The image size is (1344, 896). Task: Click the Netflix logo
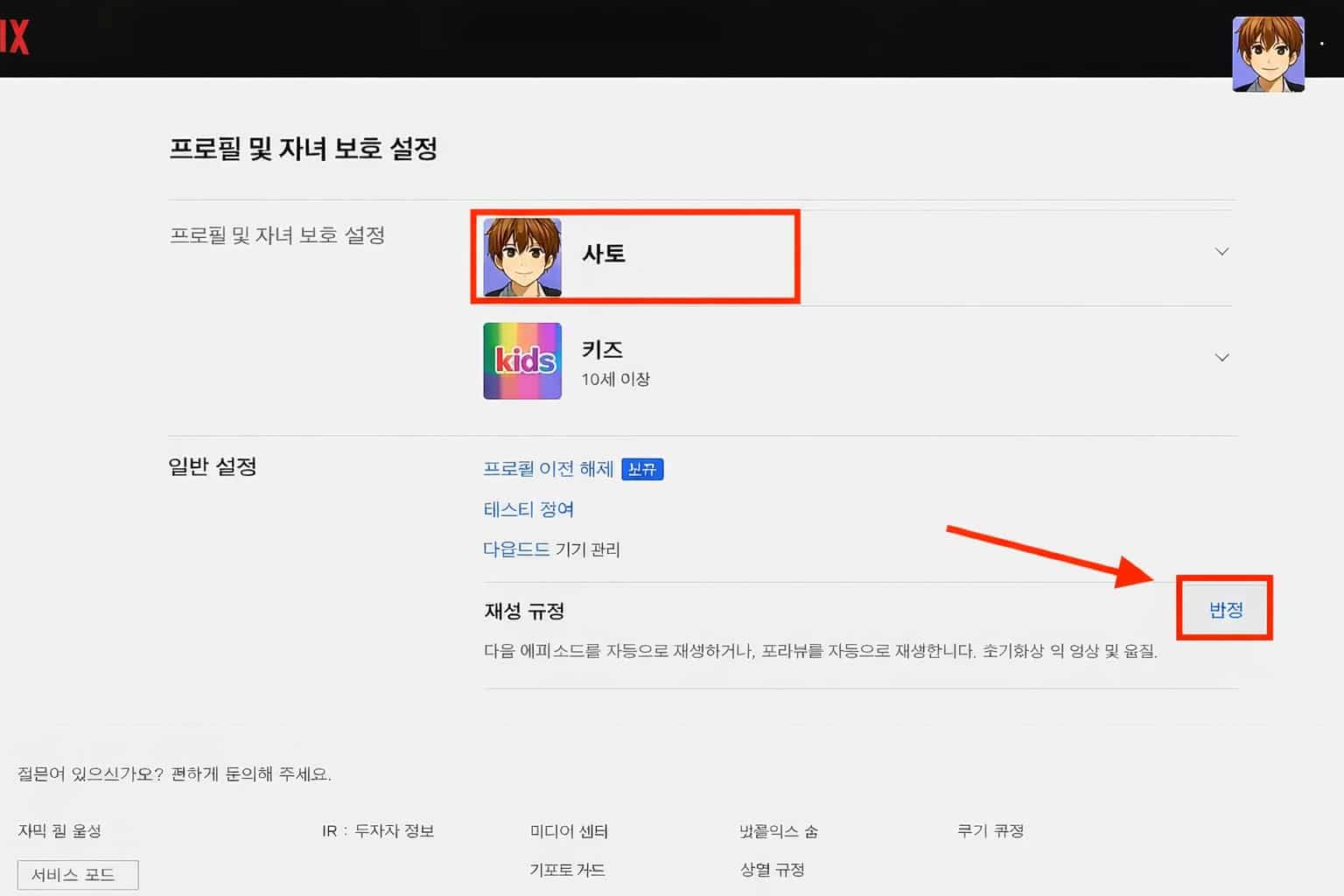[12, 37]
